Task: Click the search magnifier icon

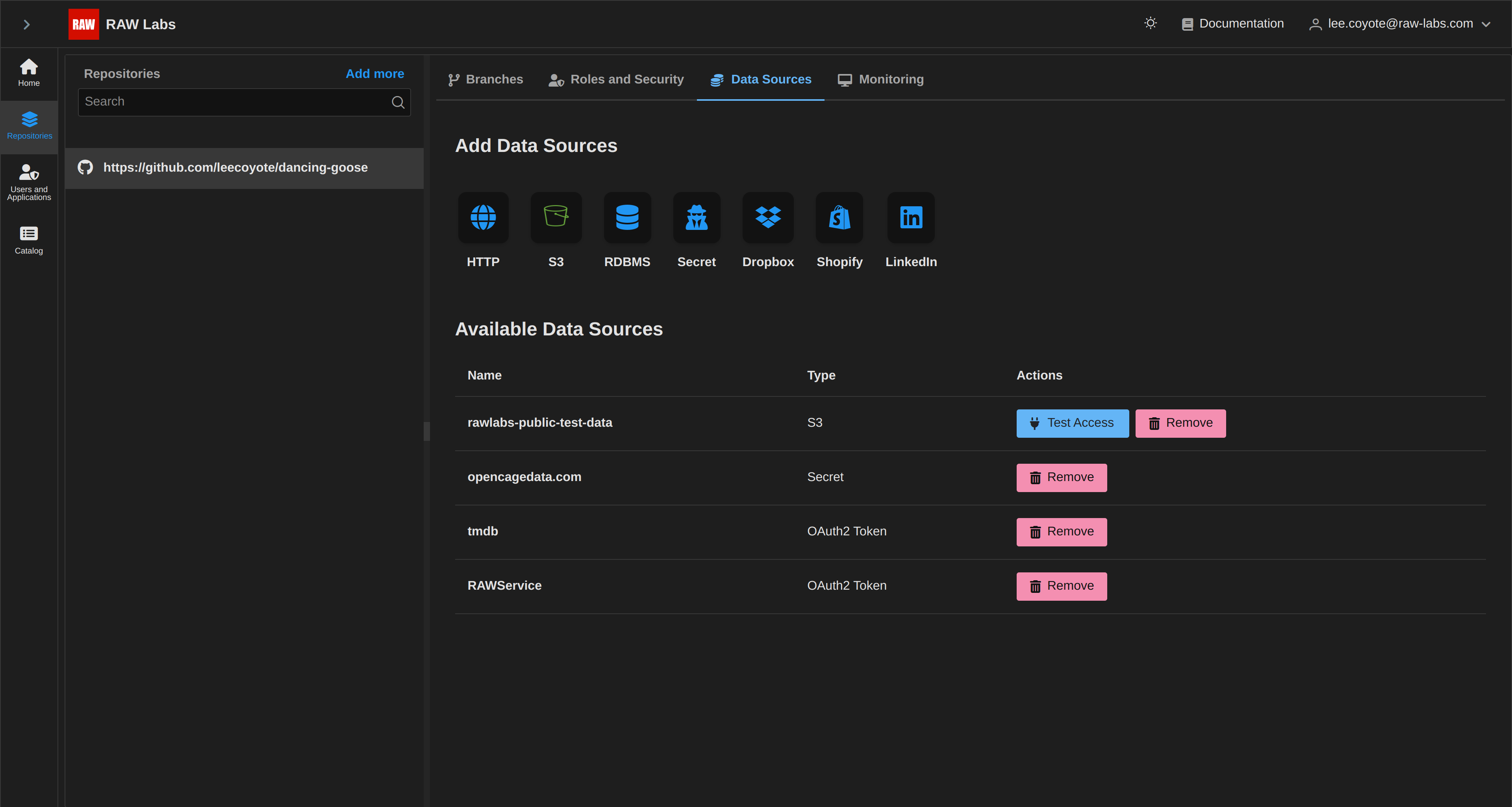Action: tap(398, 102)
